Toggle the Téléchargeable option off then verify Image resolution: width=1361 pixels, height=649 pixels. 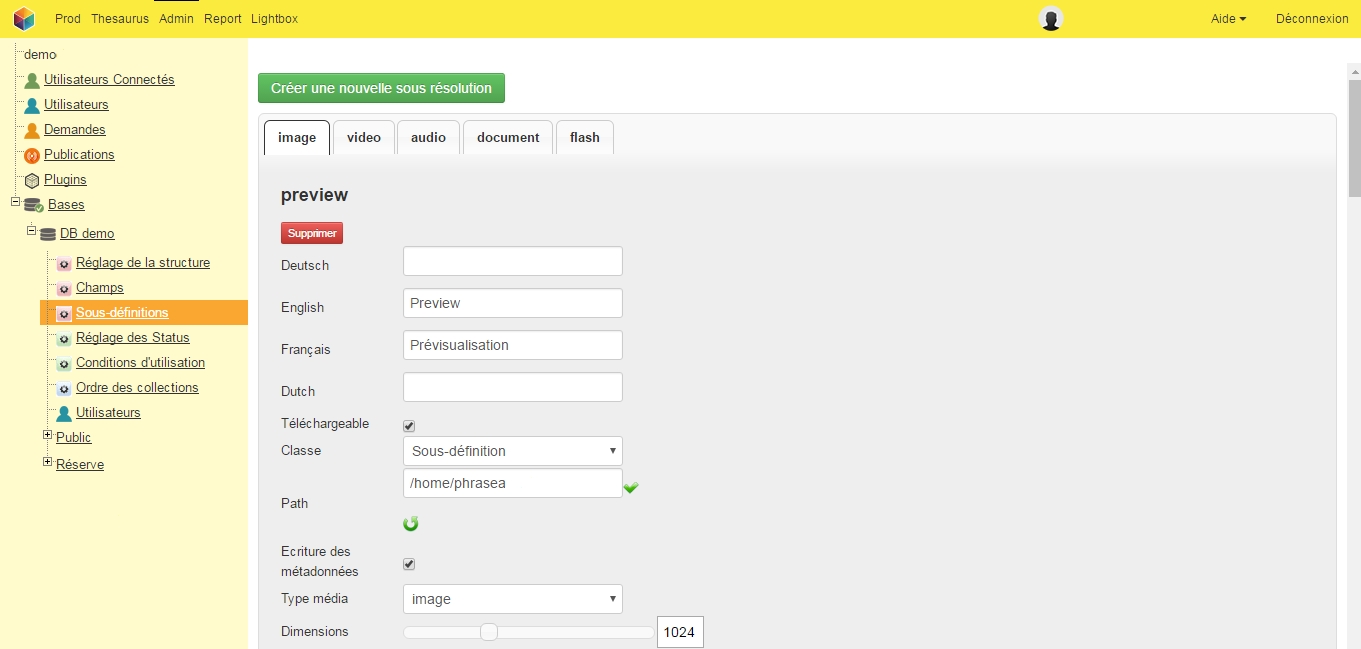(408, 425)
